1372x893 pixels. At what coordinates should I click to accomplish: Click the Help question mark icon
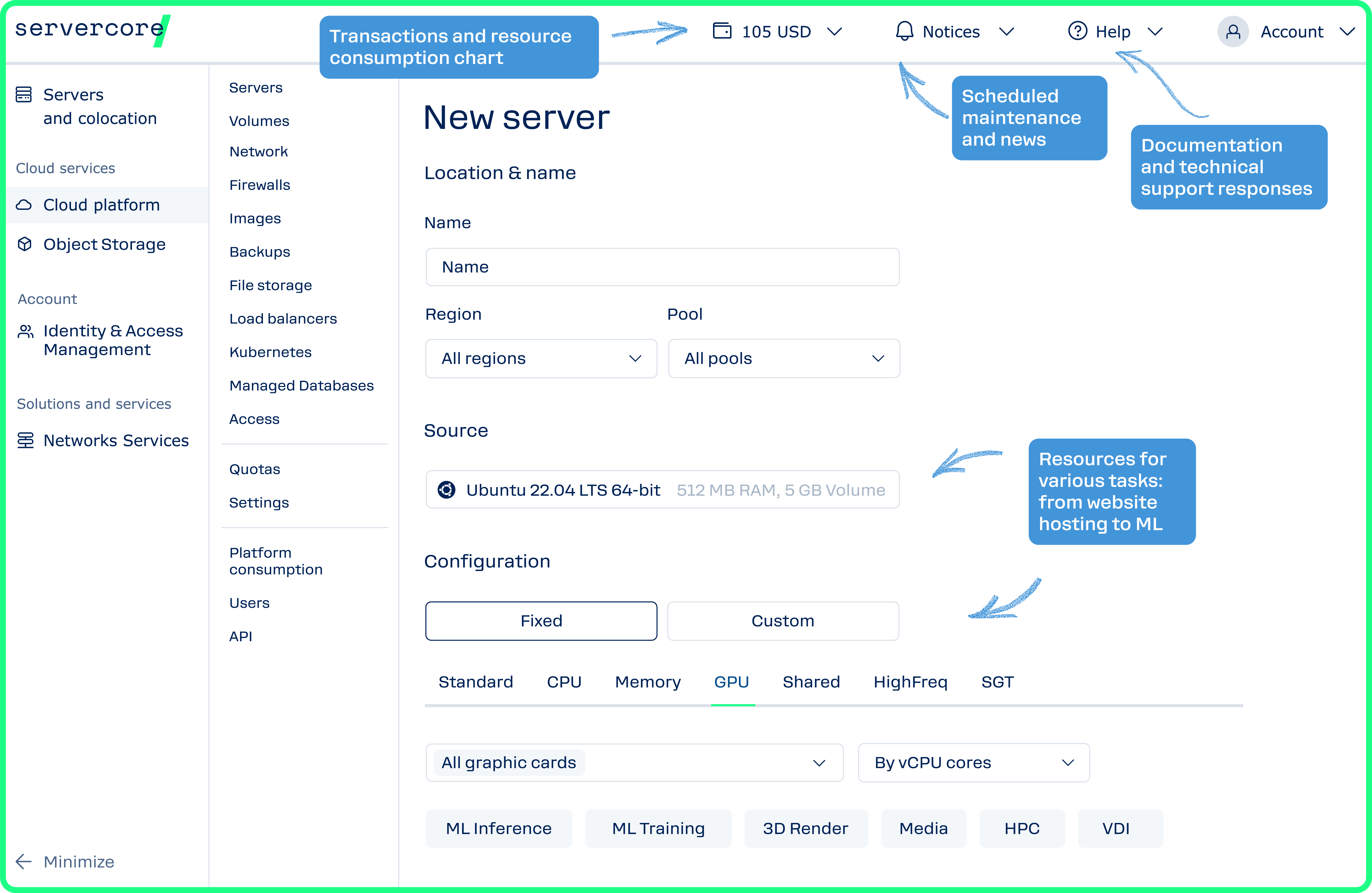(1077, 31)
